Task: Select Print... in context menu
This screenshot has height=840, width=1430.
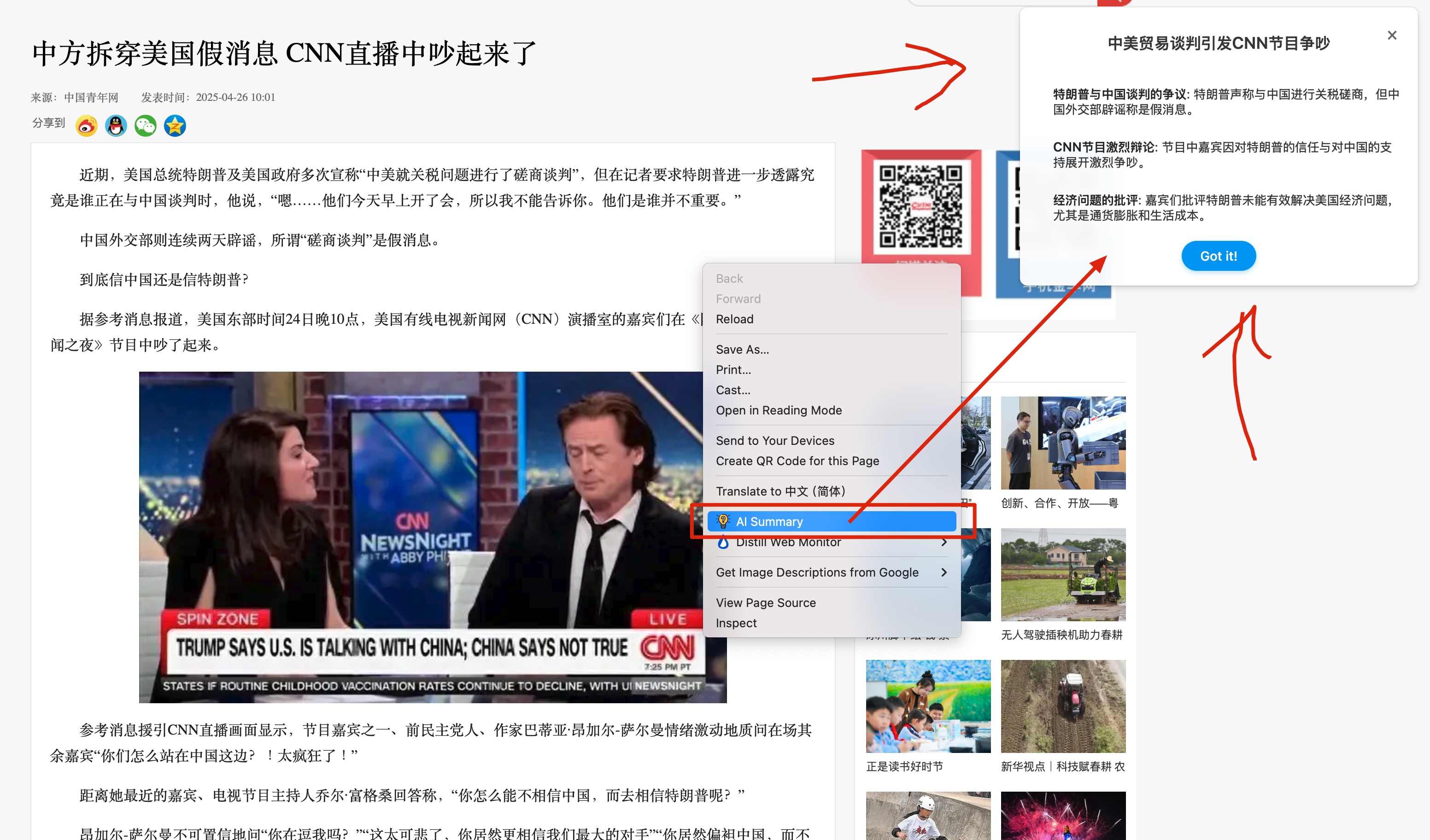Action: [832, 370]
